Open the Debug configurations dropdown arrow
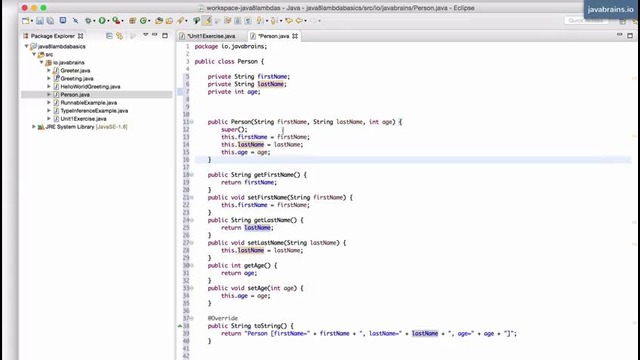 (x=94, y=21)
